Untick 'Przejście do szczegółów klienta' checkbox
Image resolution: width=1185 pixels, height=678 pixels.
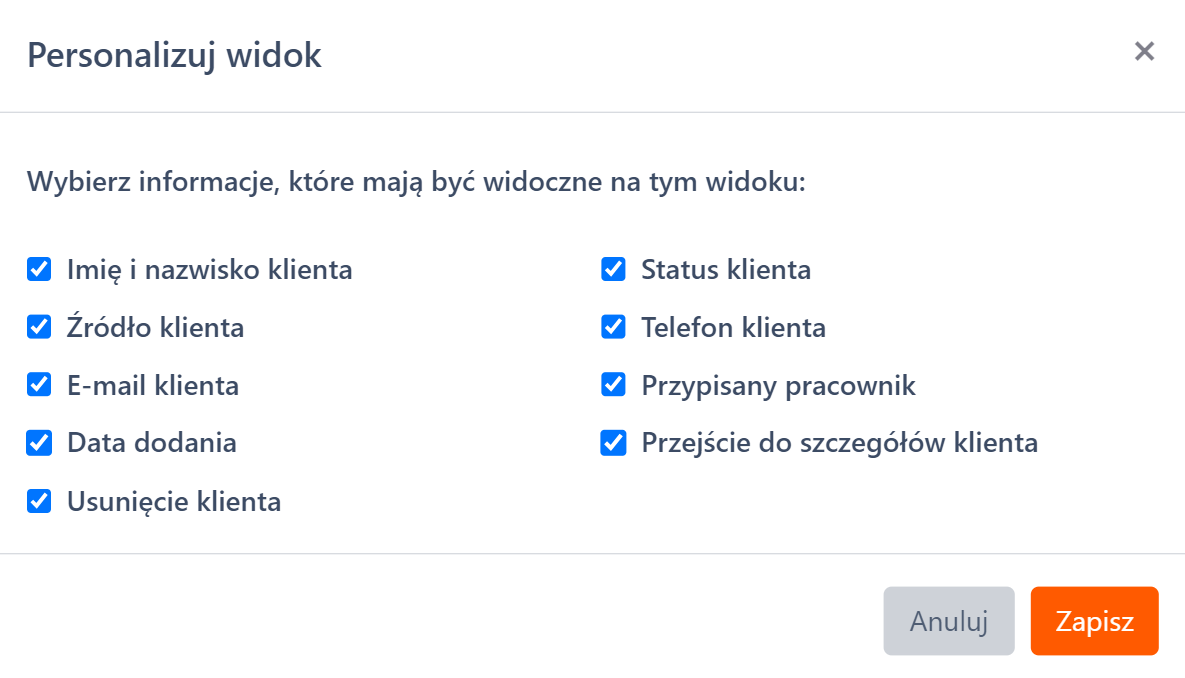(613, 443)
